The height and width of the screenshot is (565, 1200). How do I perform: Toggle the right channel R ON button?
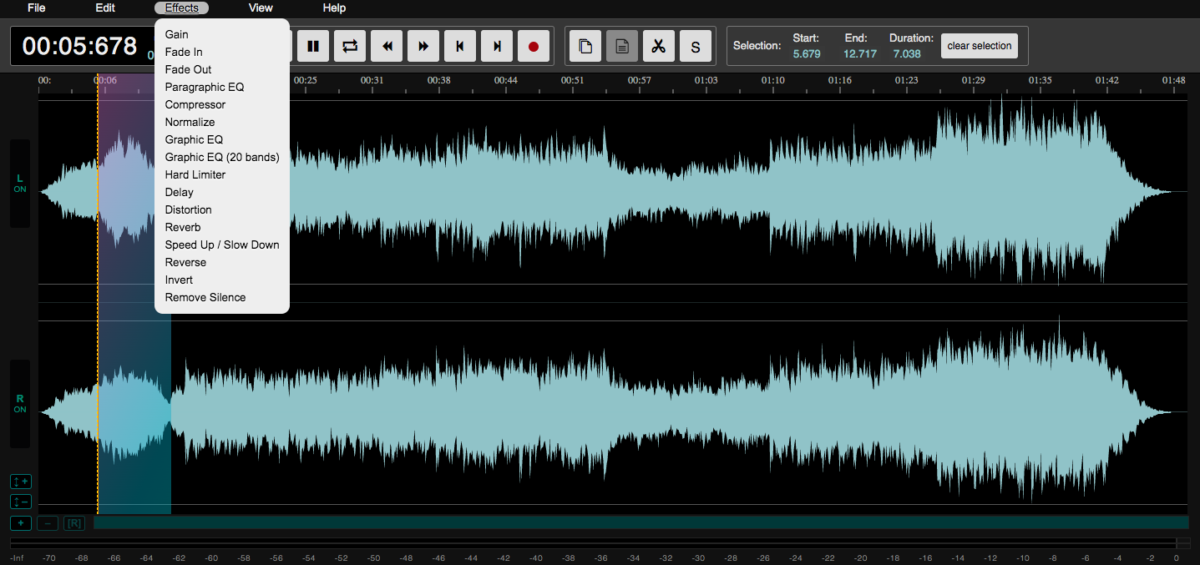(x=20, y=404)
